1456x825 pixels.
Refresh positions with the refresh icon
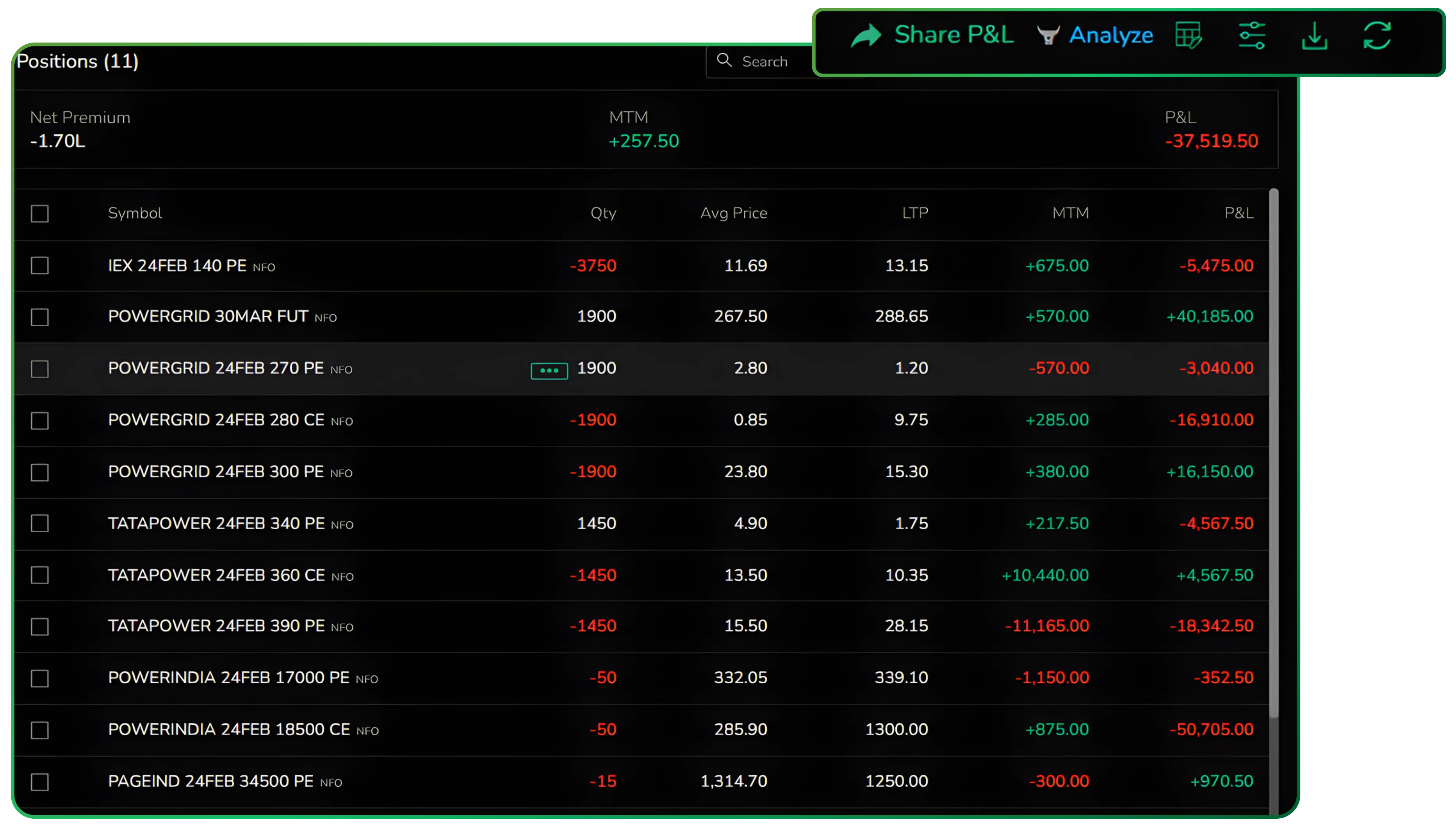coord(1378,35)
